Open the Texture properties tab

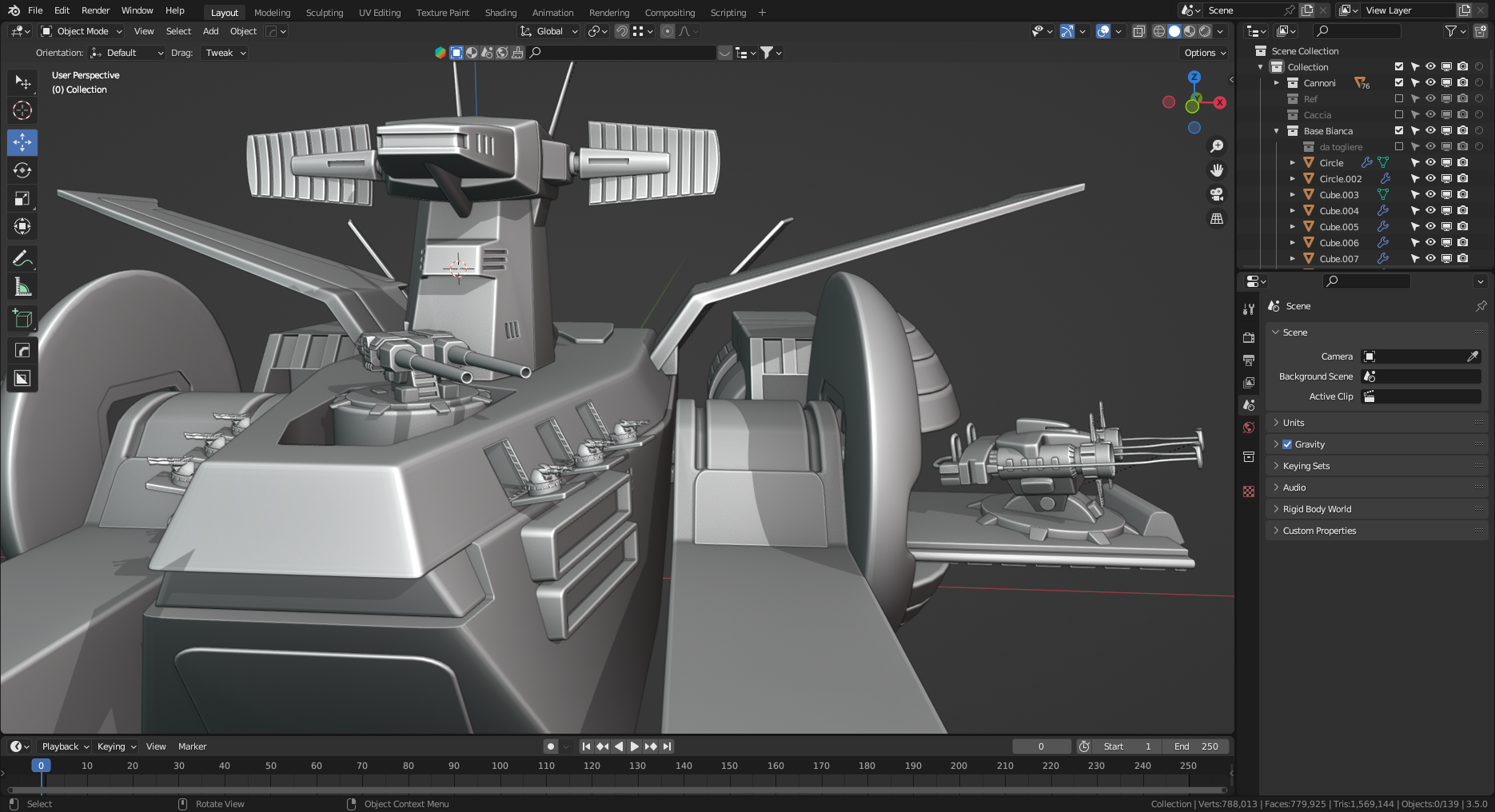[x=1249, y=492]
